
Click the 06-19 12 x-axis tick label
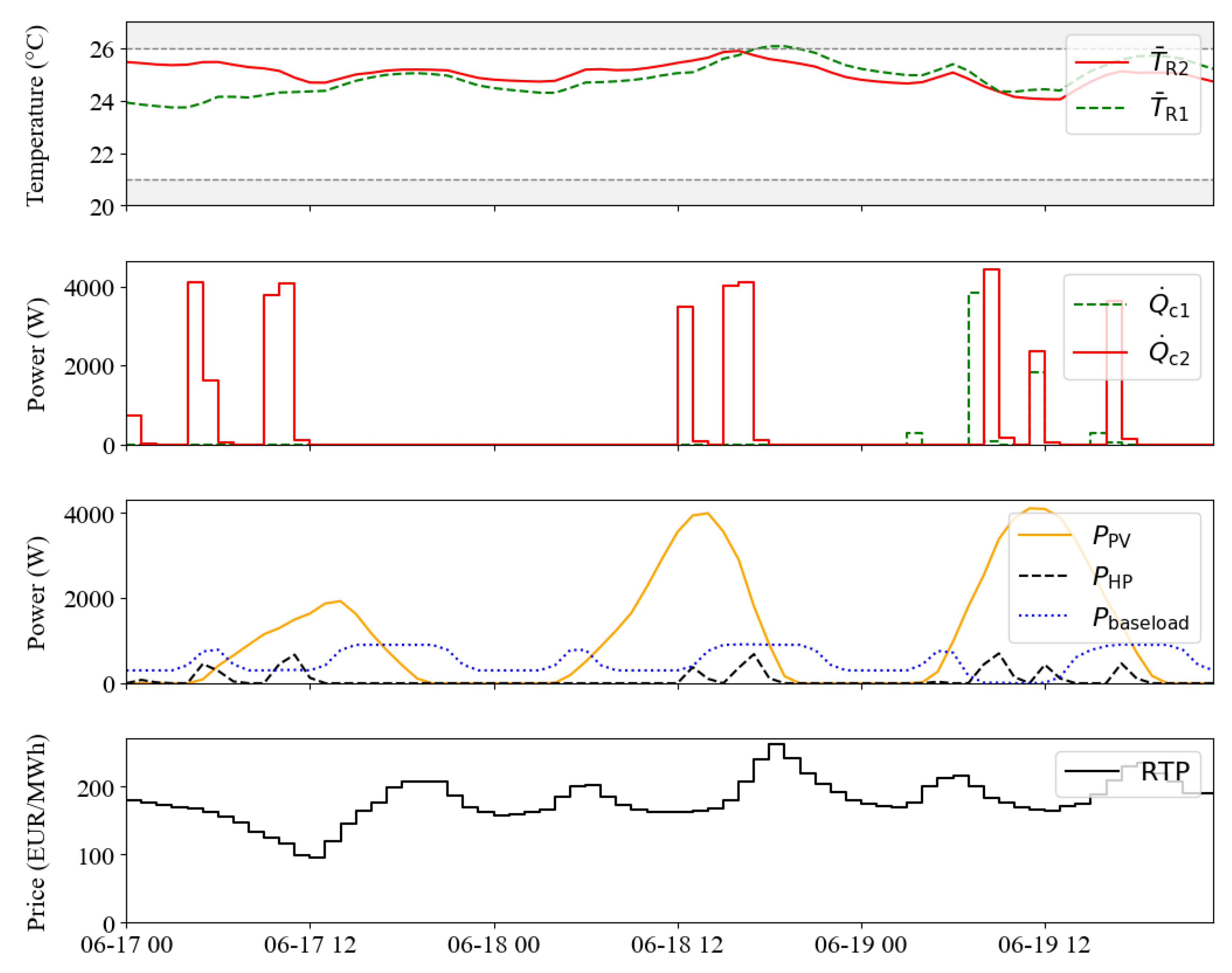(x=1043, y=945)
